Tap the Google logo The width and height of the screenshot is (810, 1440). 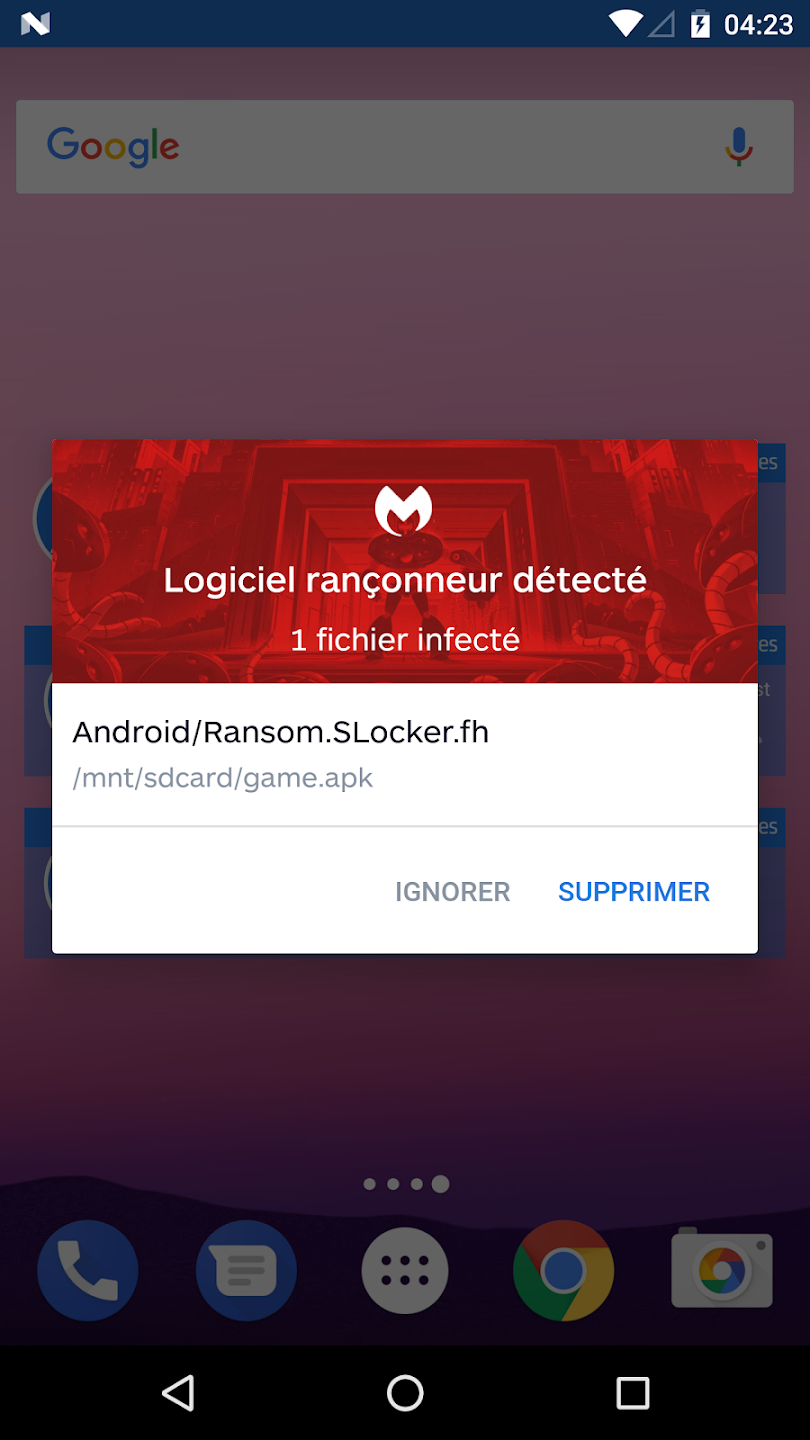(x=113, y=146)
